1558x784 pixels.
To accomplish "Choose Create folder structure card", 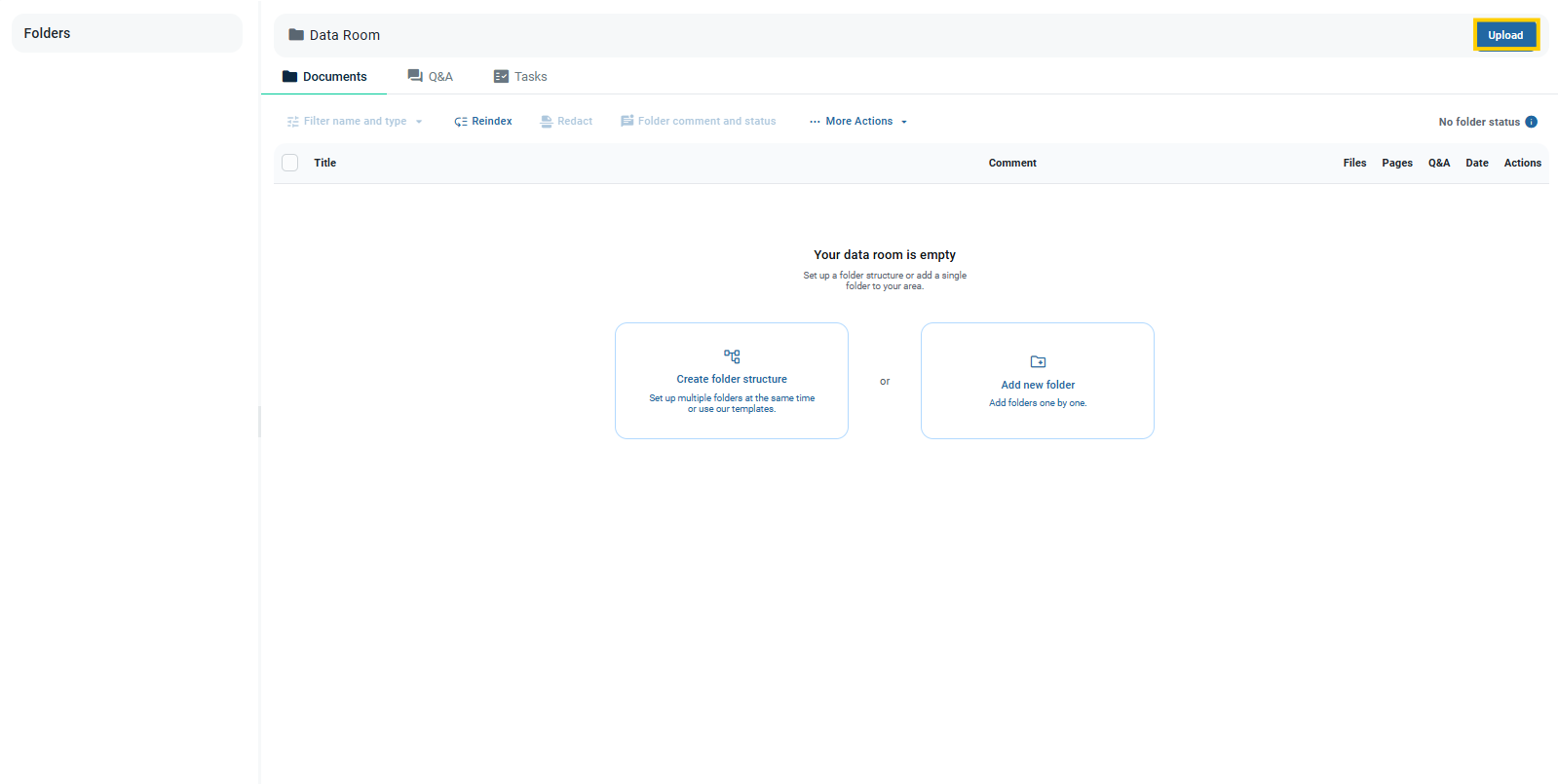I will (732, 381).
